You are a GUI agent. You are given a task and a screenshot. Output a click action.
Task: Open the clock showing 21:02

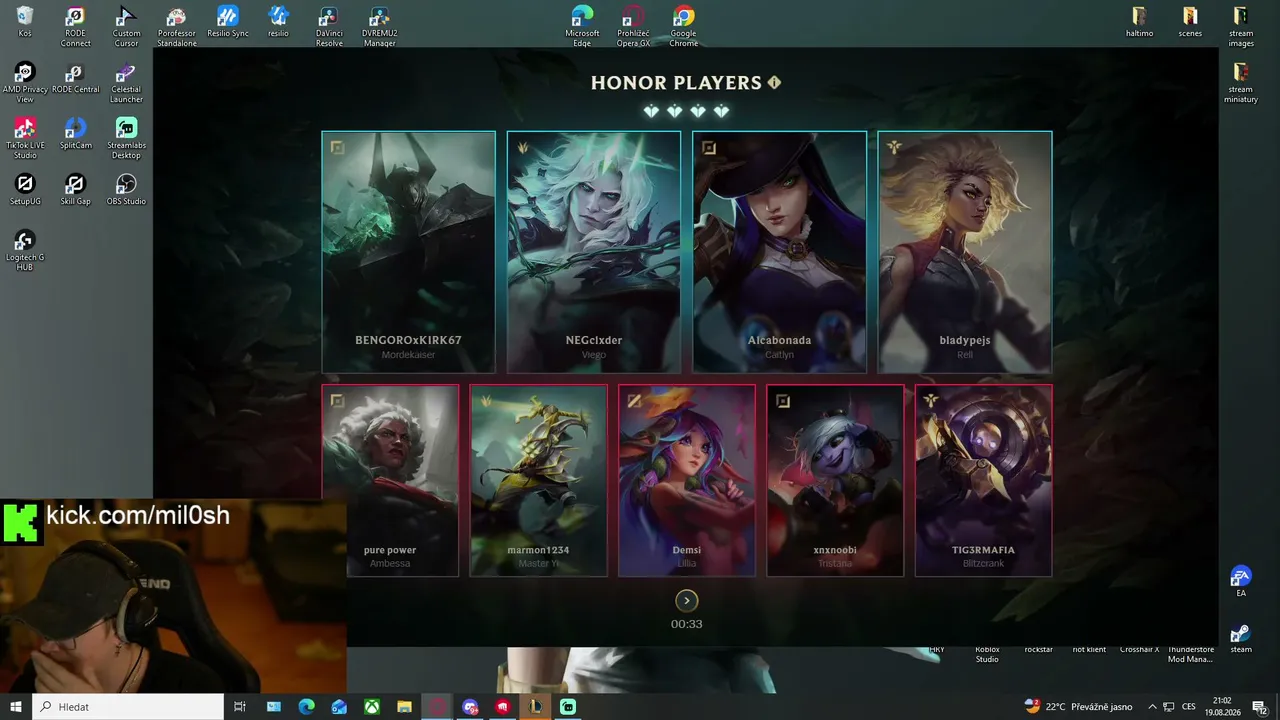1222,707
